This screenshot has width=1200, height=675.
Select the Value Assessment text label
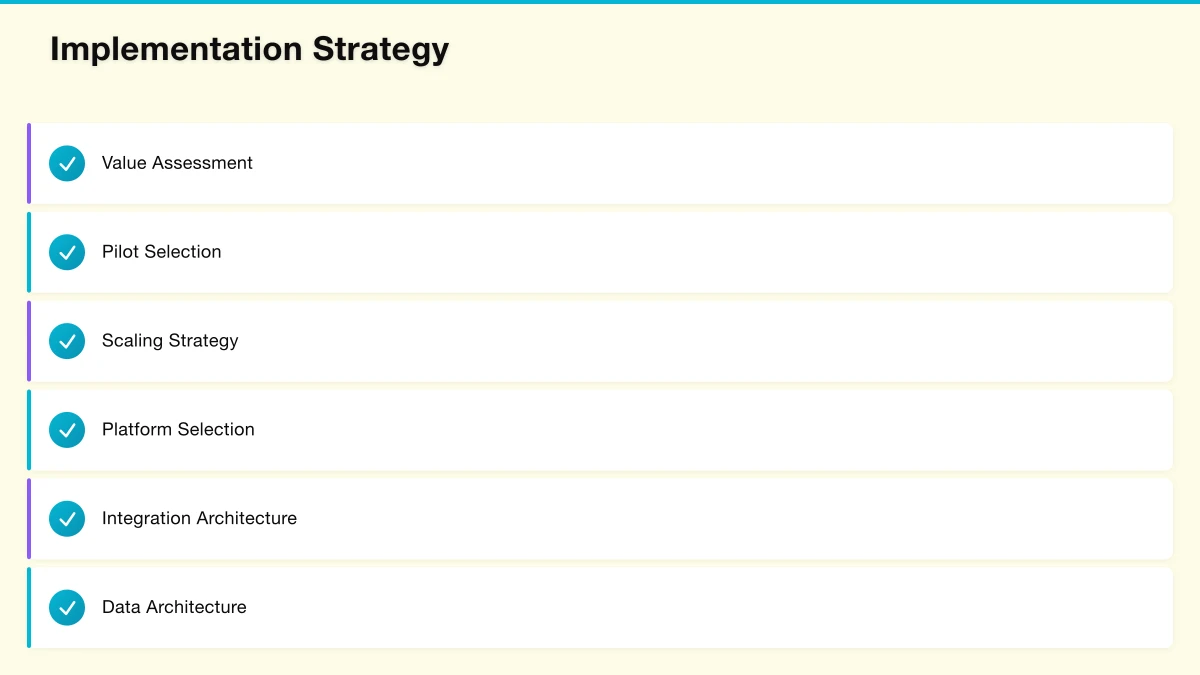(x=177, y=163)
